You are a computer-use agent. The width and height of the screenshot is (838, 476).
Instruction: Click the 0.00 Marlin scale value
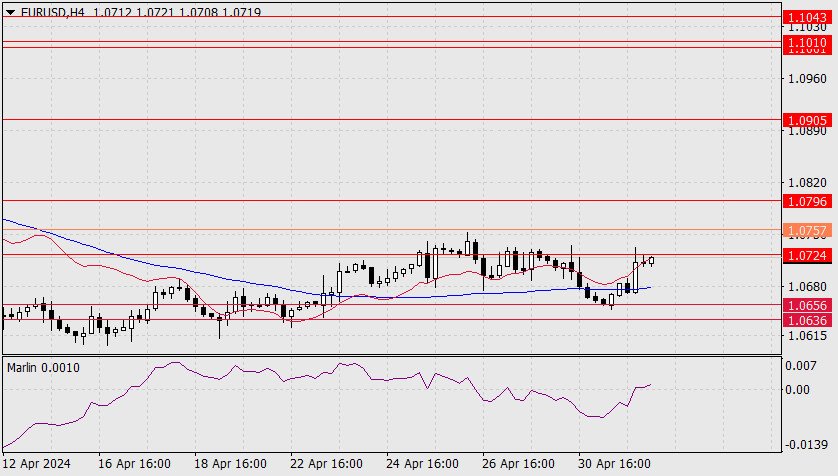point(797,389)
